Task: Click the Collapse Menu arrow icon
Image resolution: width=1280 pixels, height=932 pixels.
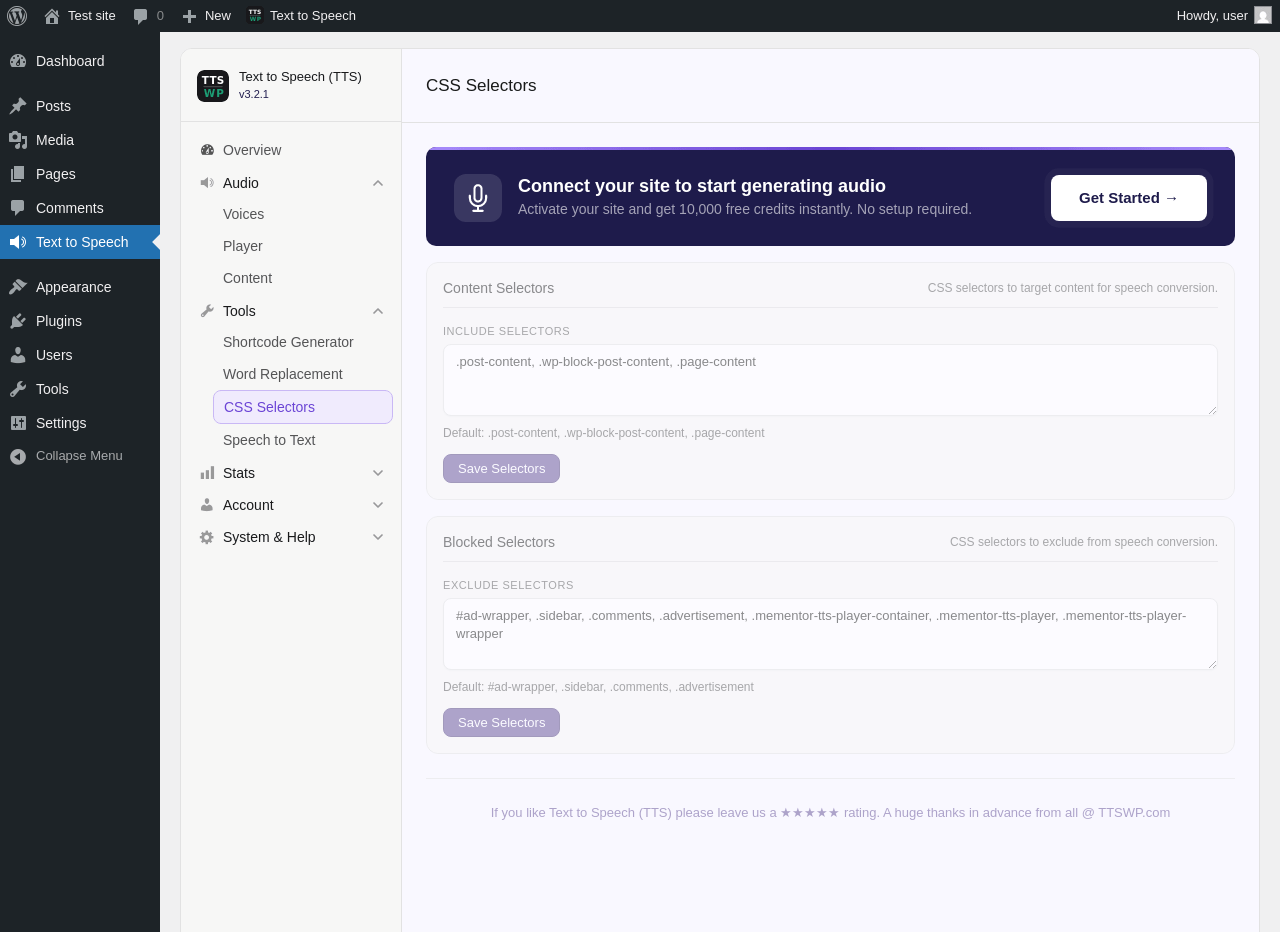Action: coord(18,456)
